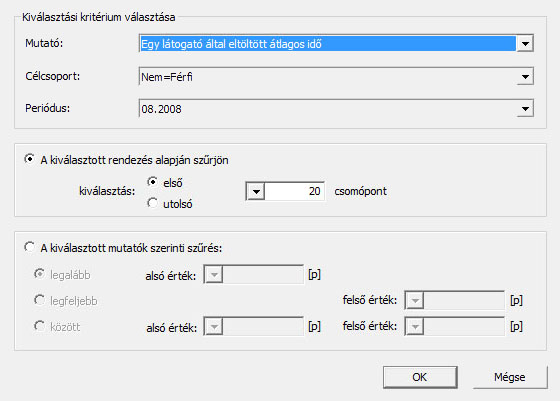Open the Mutató dropdown arrow

coord(525,44)
